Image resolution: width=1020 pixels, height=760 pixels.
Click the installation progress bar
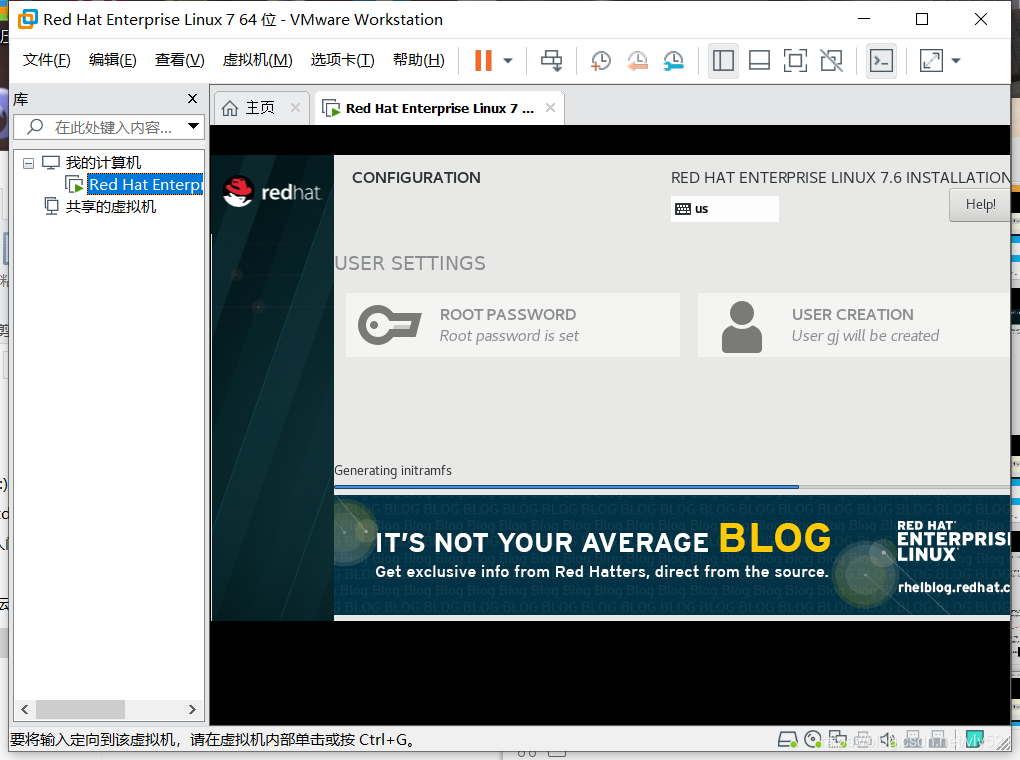click(x=672, y=486)
